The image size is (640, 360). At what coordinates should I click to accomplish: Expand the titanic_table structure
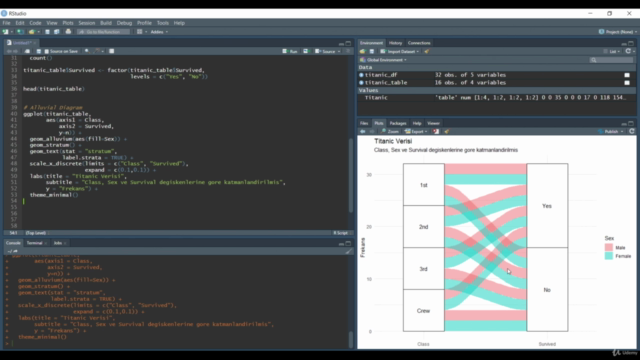(361, 83)
